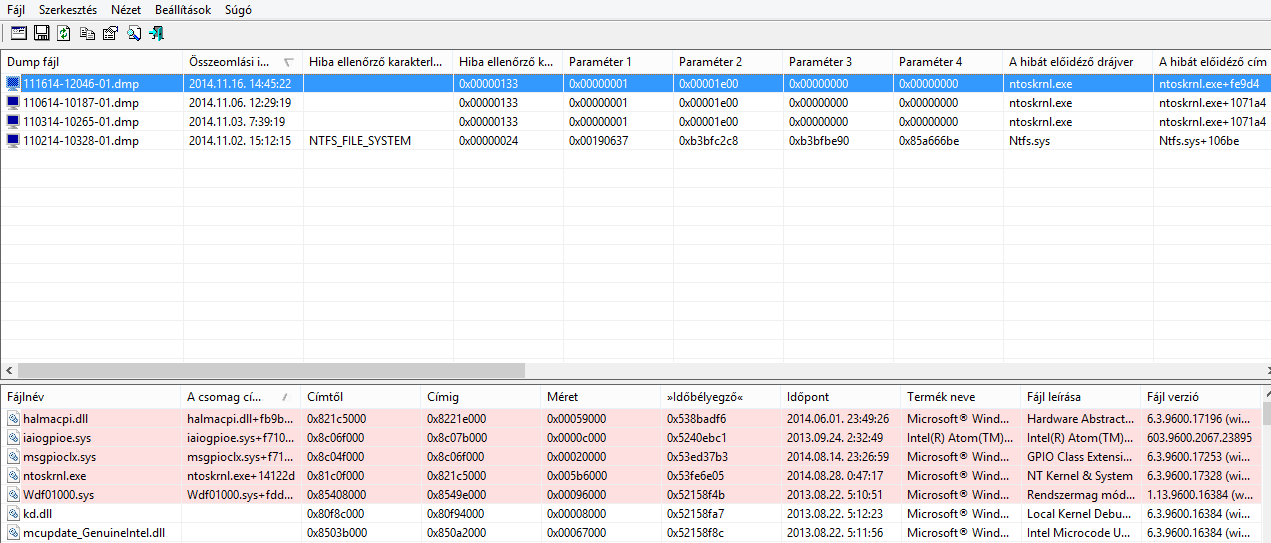Image resolution: width=1271 pixels, height=543 pixels.
Task: Click monitor icon of 110214-10328-01.dmp
Action: 13,141
